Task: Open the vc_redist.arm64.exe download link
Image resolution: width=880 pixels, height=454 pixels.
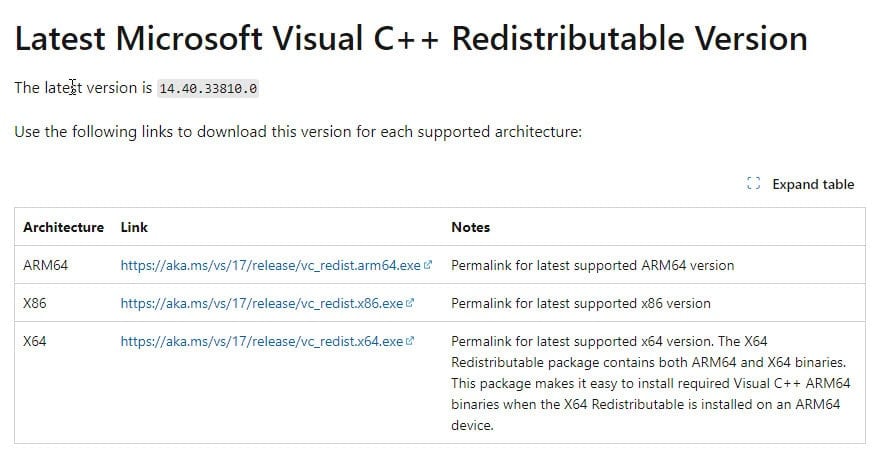Action: pos(271,265)
